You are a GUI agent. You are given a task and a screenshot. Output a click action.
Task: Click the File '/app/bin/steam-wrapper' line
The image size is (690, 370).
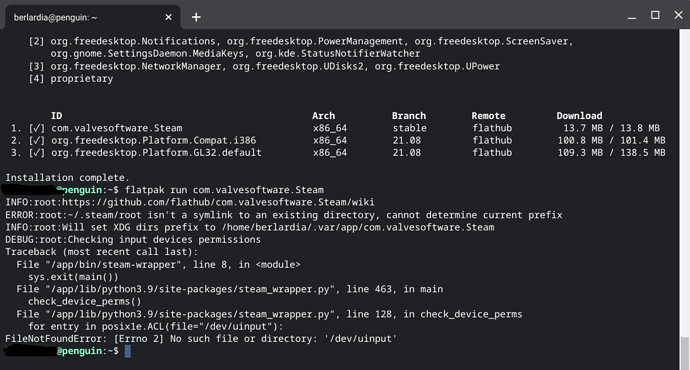click(158, 264)
